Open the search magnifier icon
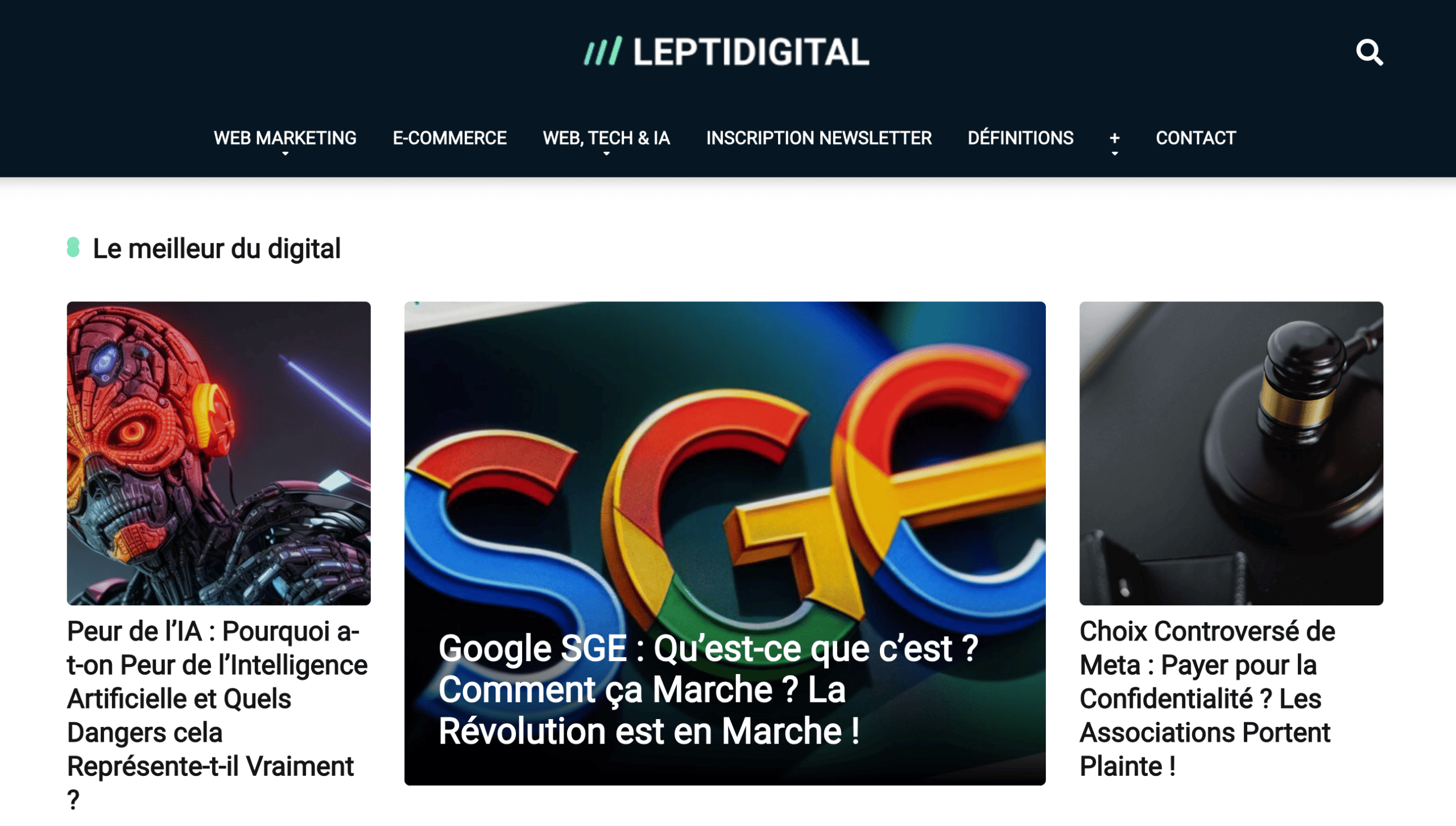This screenshot has height=826, width=1456. (x=1369, y=52)
